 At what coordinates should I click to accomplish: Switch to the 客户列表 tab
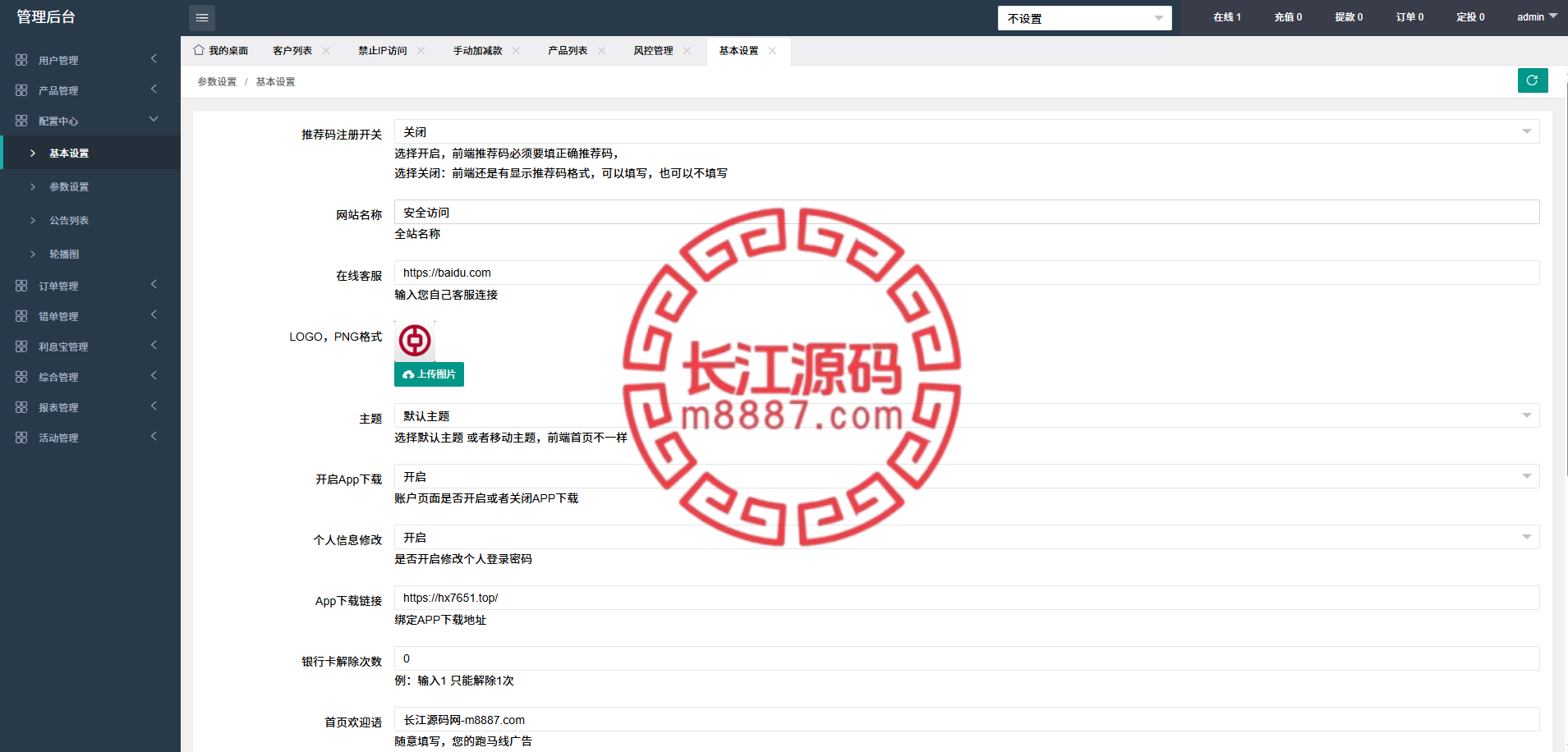click(x=292, y=51)
